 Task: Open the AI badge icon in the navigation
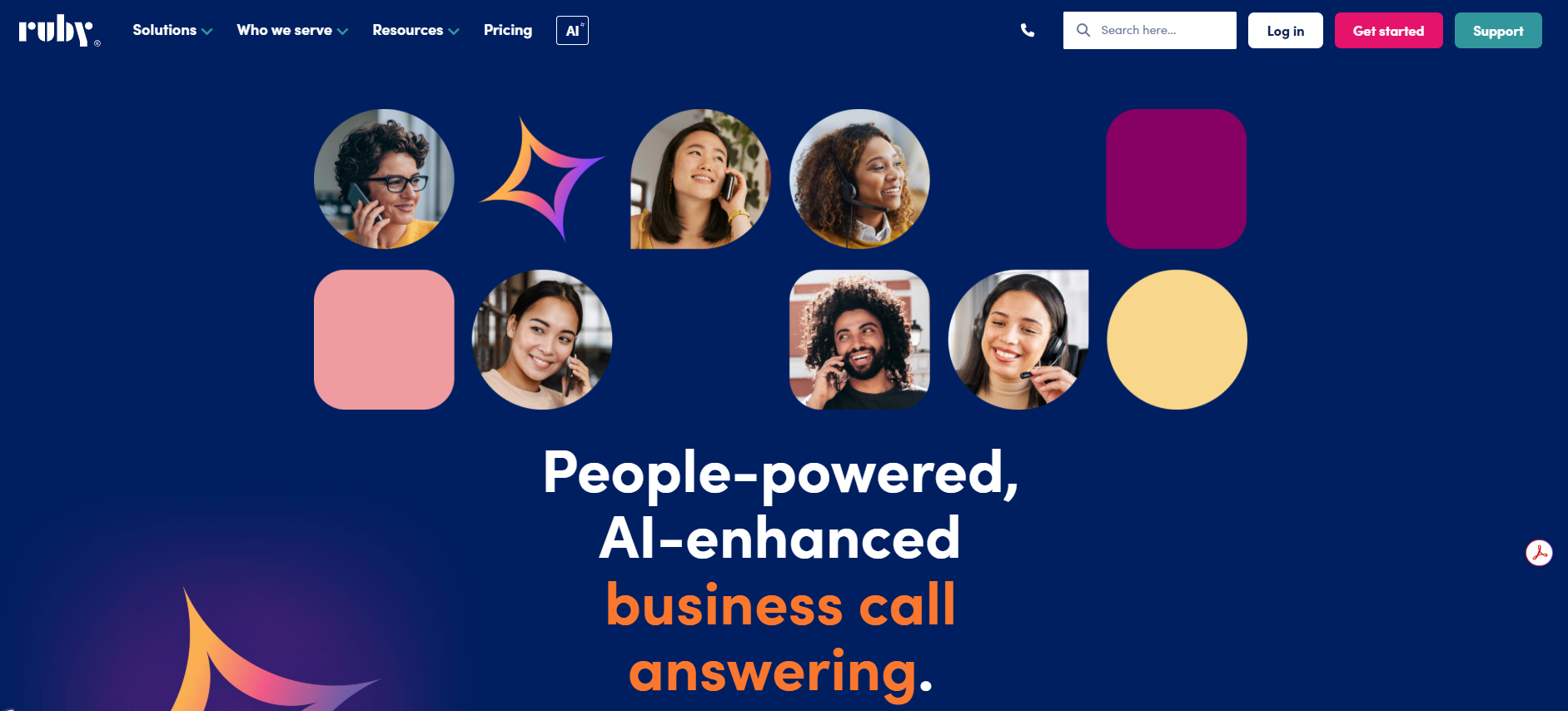point(572,30)
